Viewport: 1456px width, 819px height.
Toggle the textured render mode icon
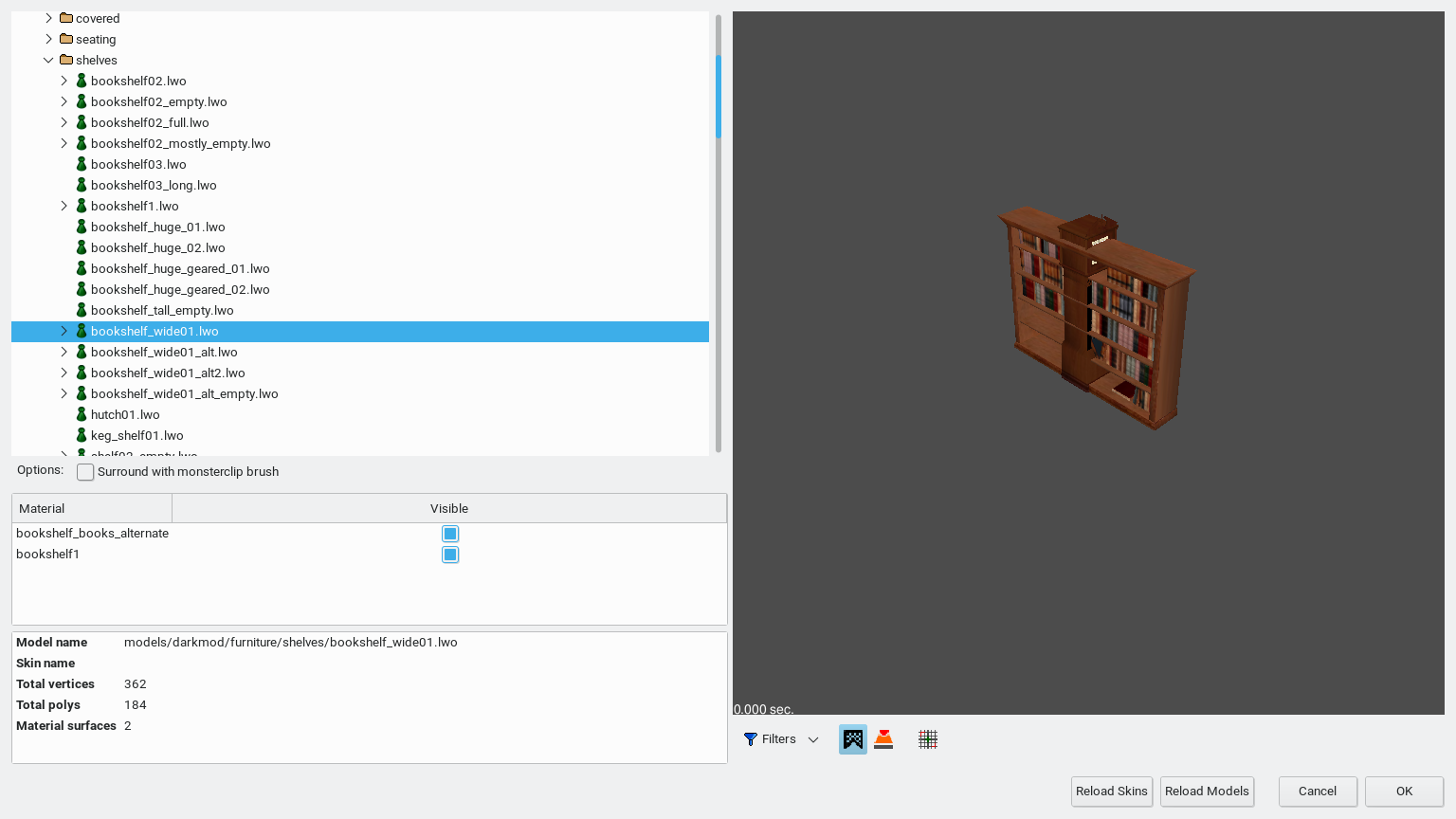(852, 739)
